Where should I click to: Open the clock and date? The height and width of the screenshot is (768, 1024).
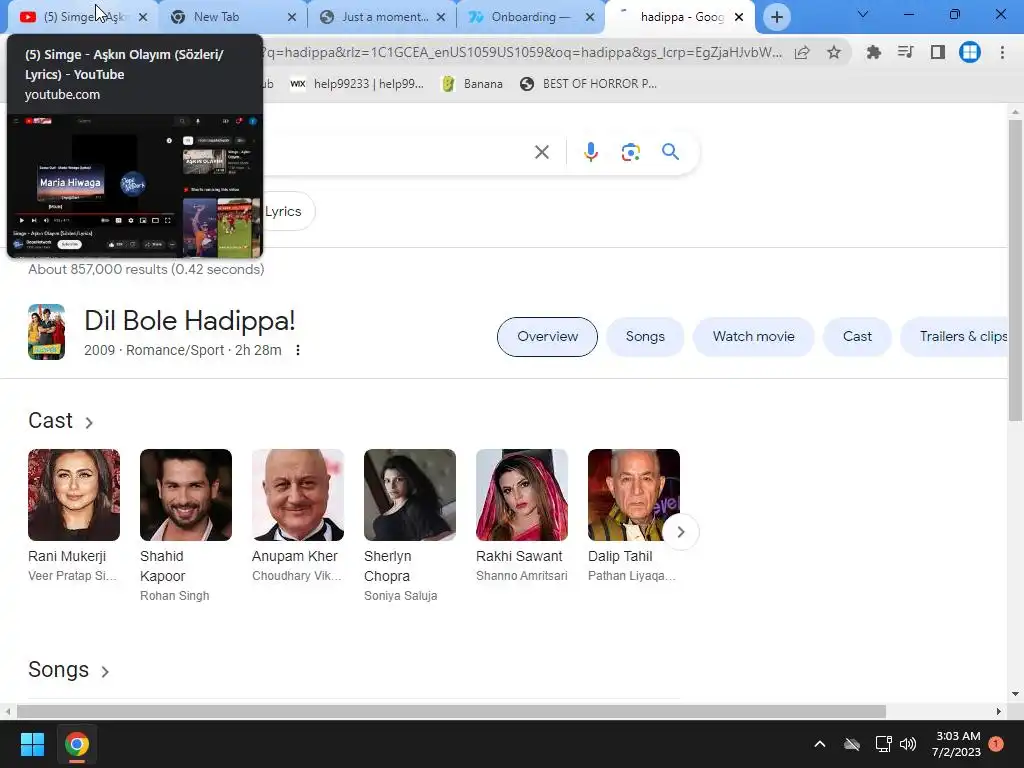point(957,744)
